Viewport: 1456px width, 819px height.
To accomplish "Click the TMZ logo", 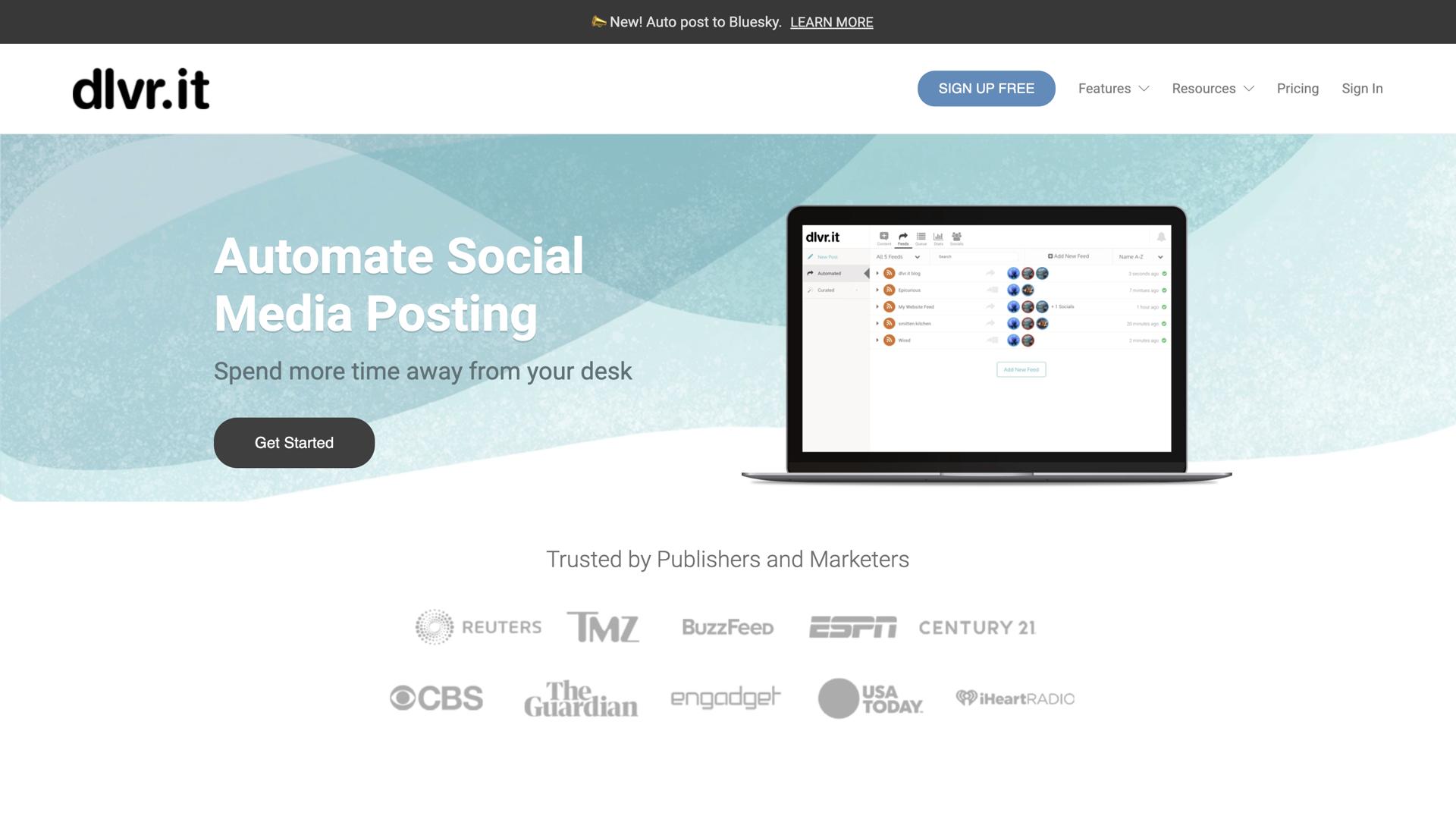I will point(603,627).
